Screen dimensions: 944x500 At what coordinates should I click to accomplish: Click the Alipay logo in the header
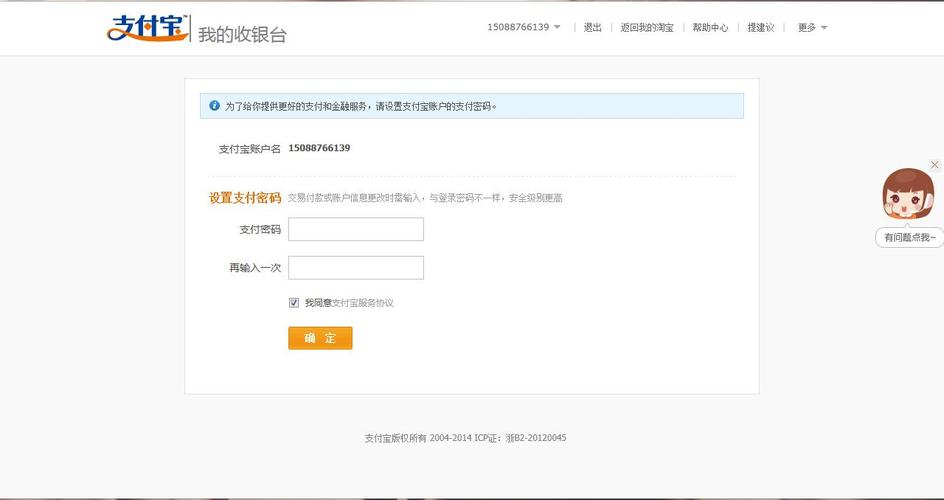tap(148, 28)
